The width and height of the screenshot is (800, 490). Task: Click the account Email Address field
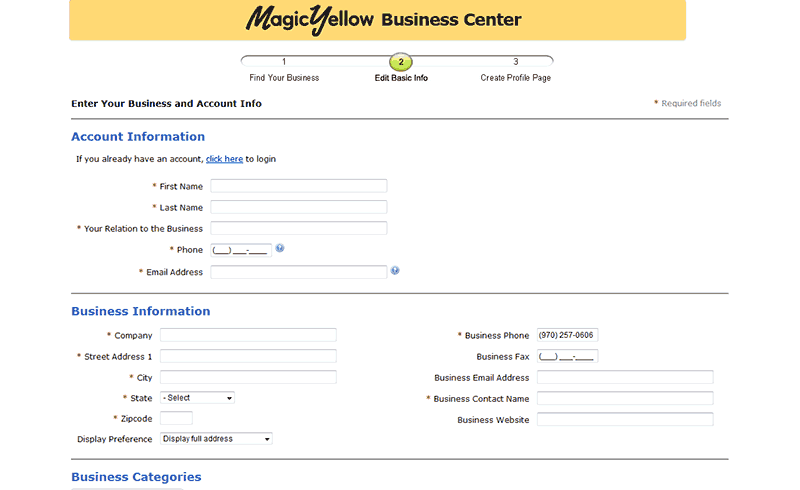299,272
